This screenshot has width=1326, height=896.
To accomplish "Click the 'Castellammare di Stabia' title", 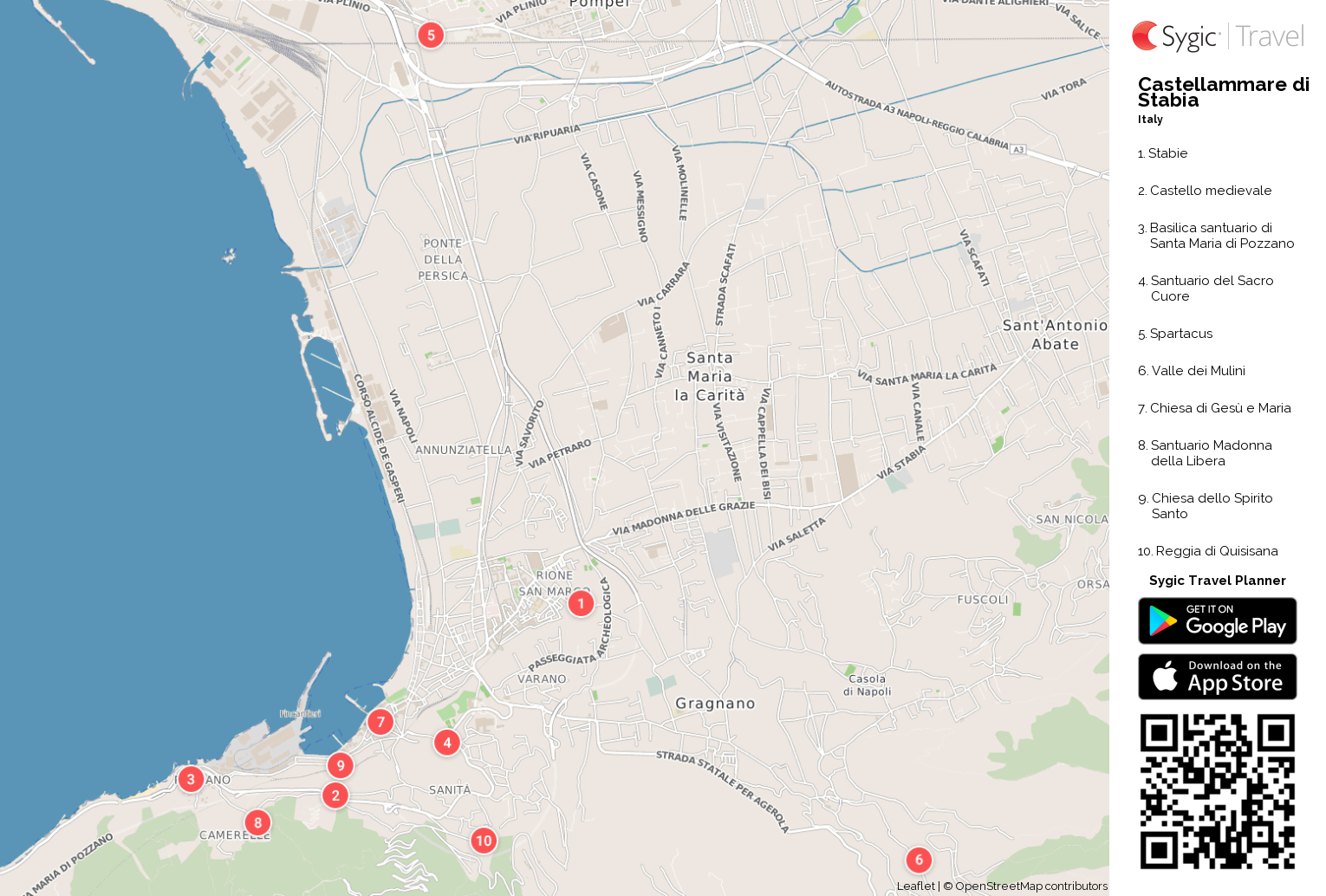I will click(x=1224, y=92).
